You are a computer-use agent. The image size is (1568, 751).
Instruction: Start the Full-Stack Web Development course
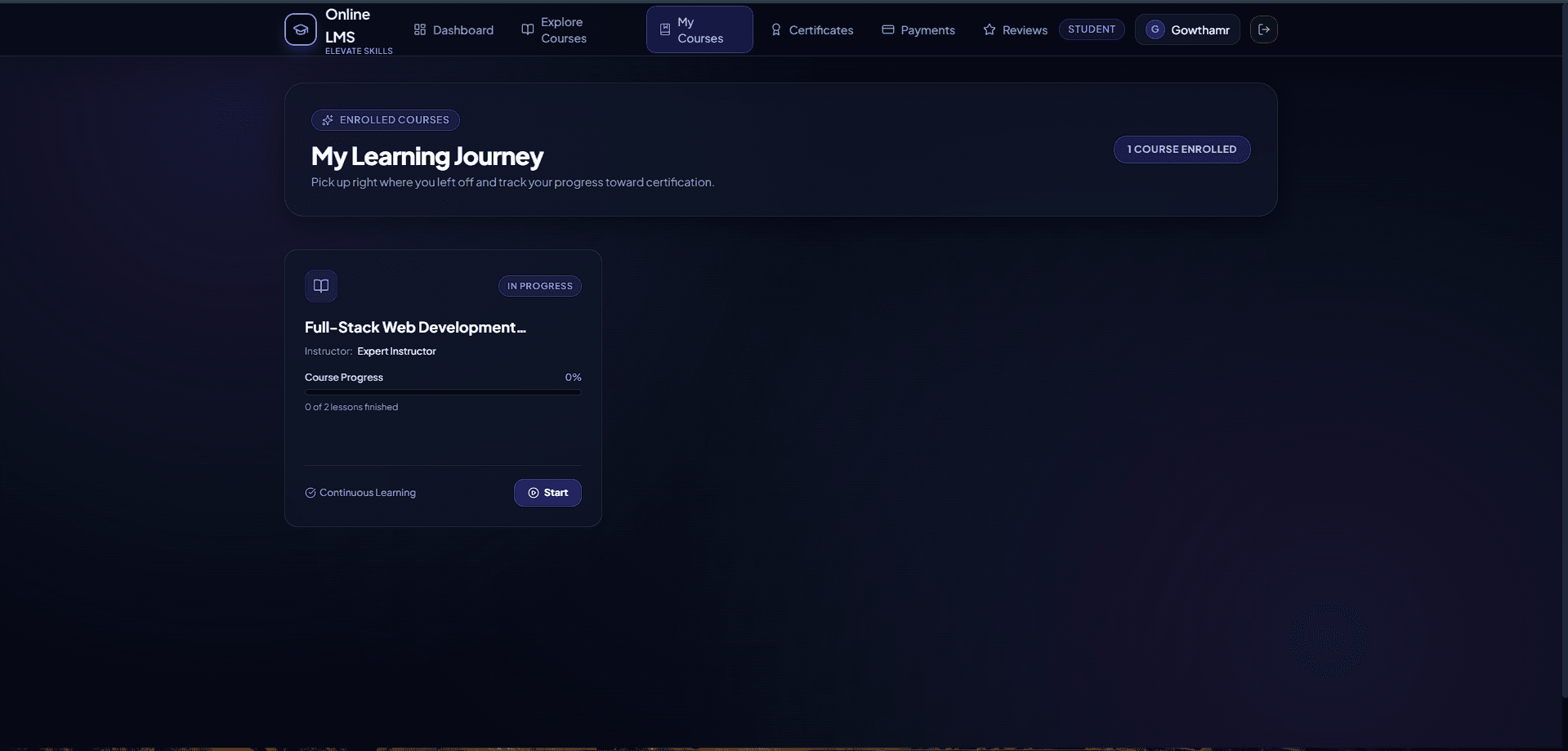tap(547, 493)
